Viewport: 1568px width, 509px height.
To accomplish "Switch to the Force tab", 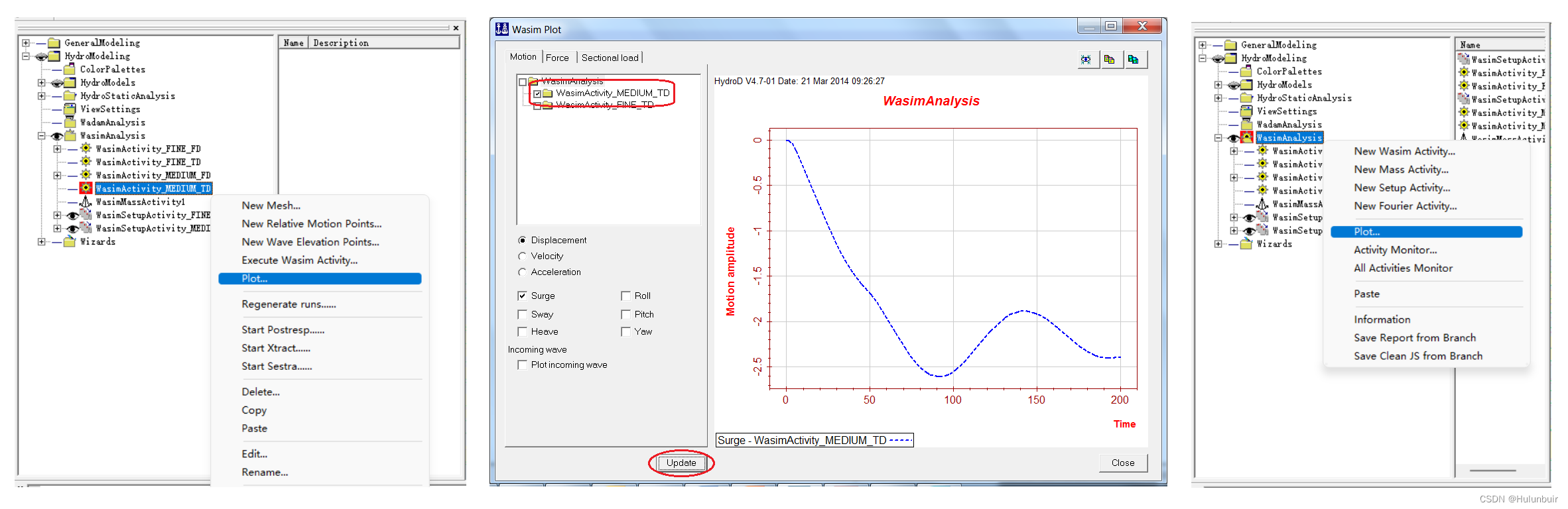I will click(x=557, y=58).
